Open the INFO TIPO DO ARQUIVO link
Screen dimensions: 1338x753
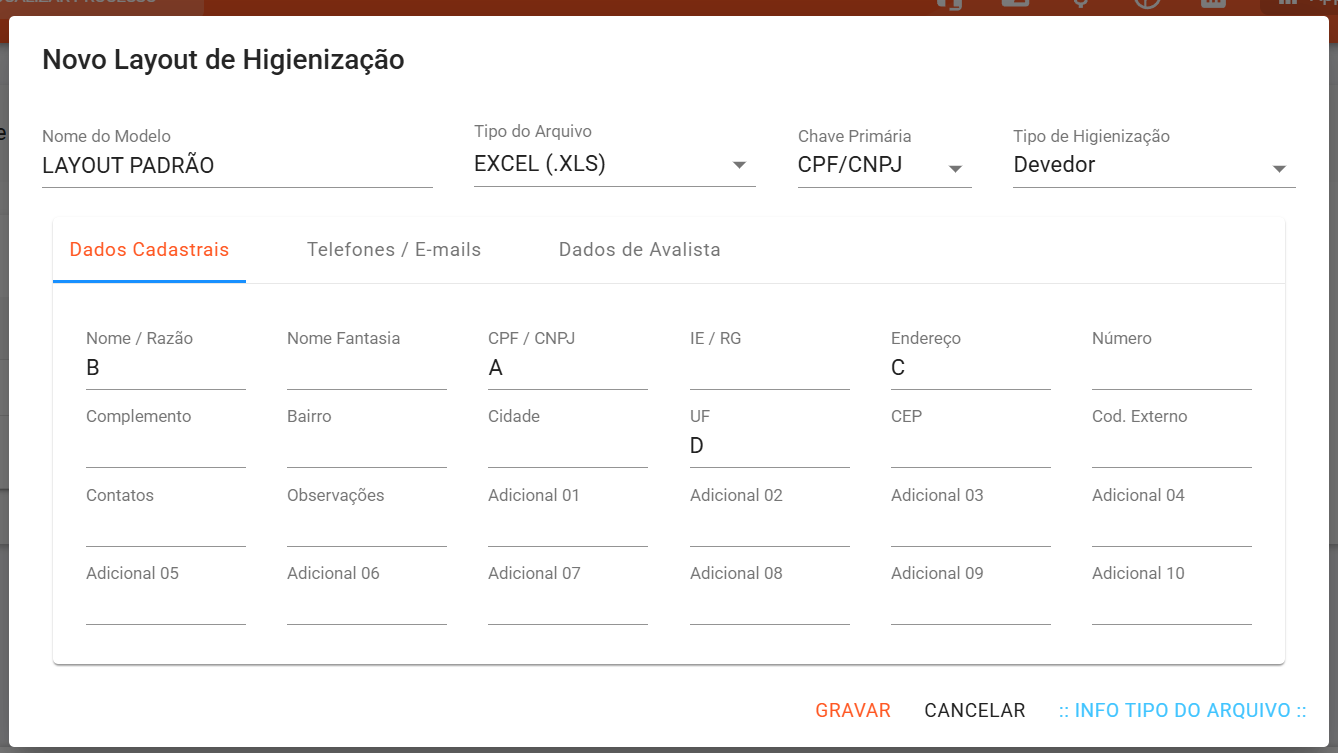click(1183, 710)
